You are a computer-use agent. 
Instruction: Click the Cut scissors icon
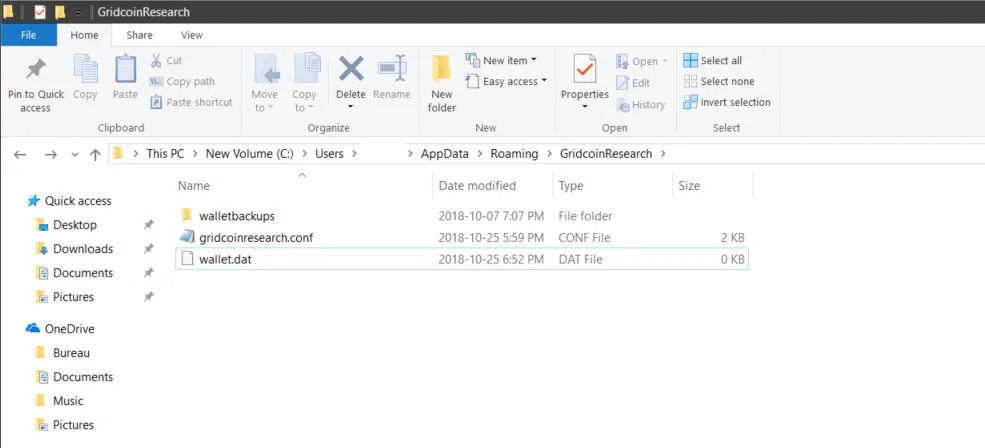tap(156, 60)
